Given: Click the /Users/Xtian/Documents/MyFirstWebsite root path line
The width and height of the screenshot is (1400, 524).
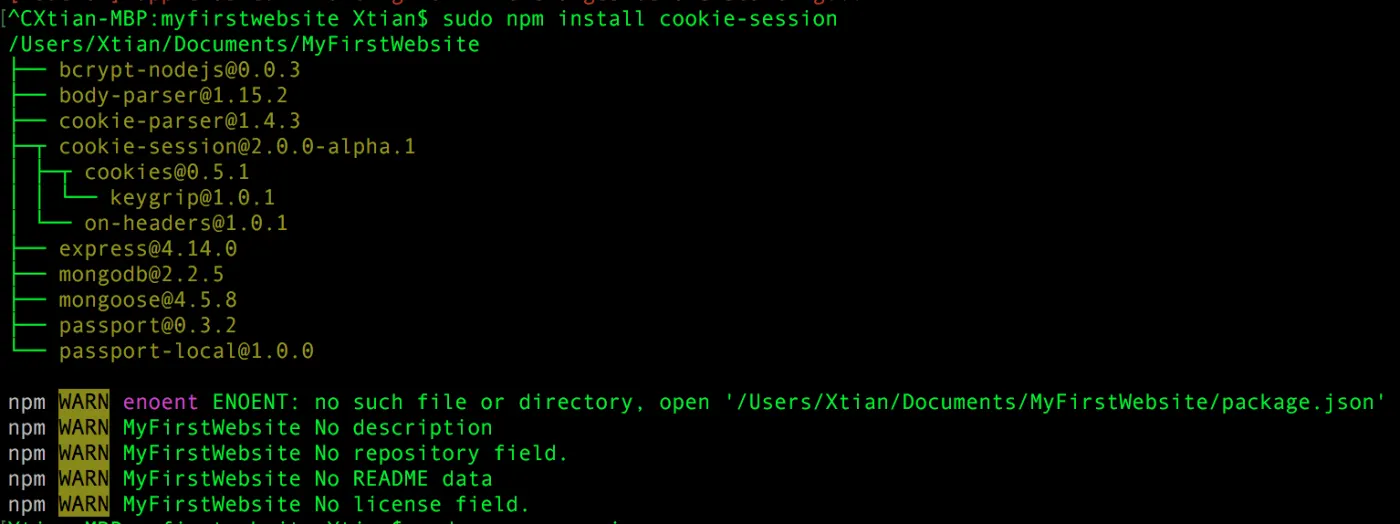Looking at the screenshot, I should tap(244, 45).
